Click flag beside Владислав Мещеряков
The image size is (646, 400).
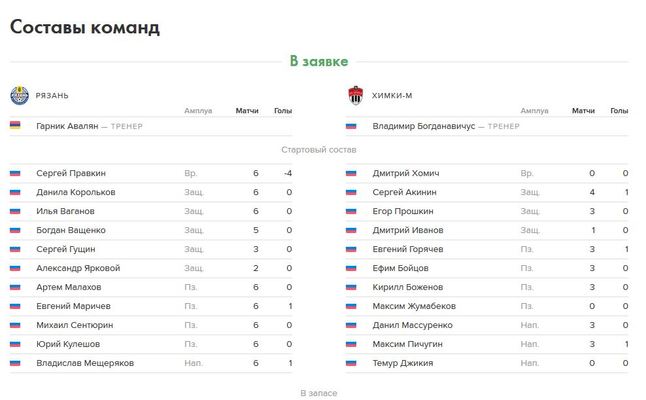click(x=15, y=363)
